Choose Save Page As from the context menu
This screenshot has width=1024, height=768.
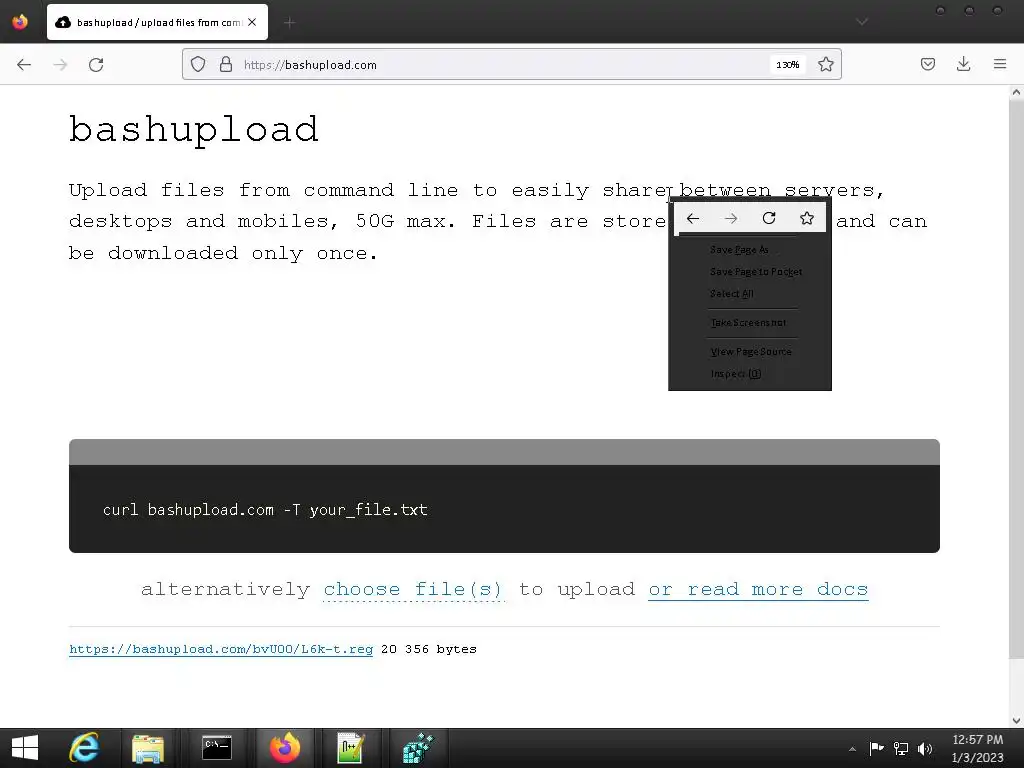pos(750,249)
